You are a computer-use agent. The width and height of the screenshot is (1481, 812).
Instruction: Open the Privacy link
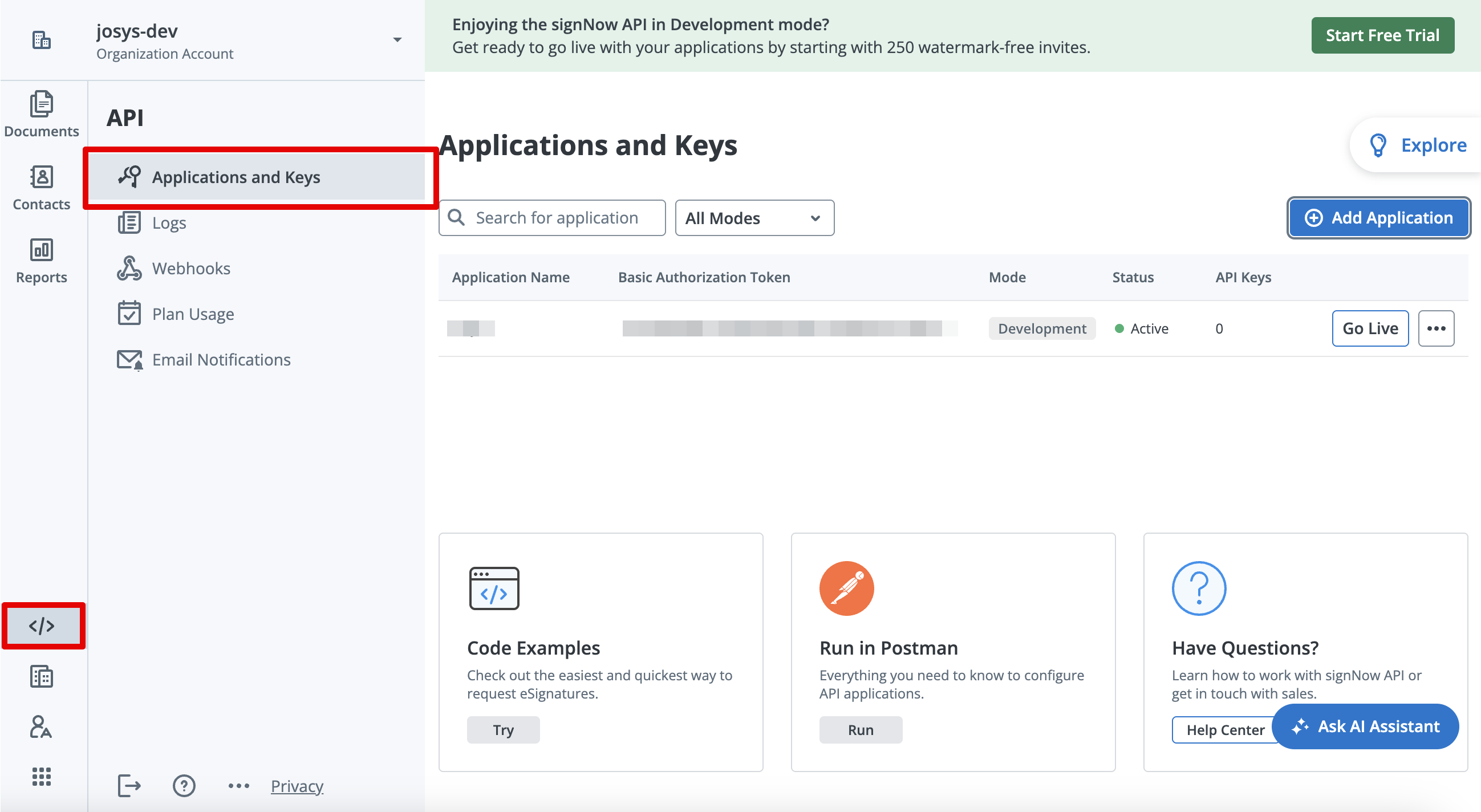[297, 786]
